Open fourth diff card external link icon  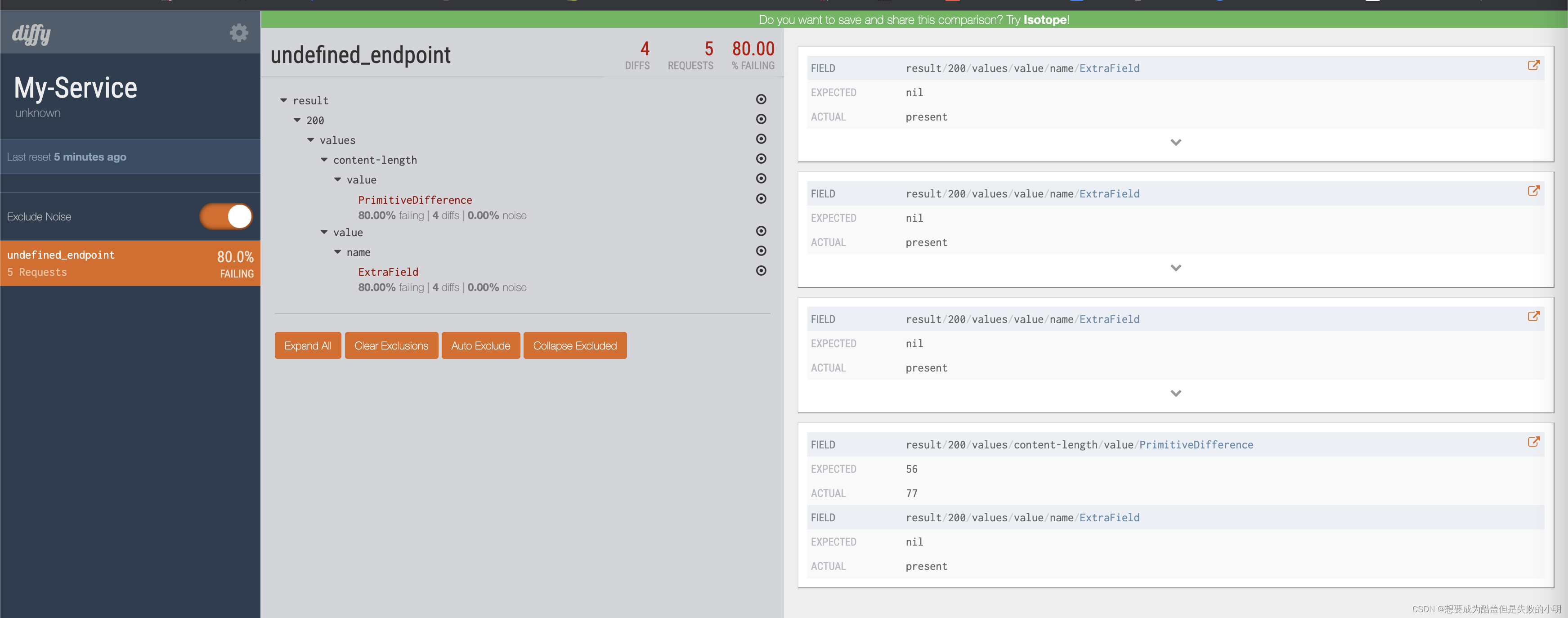click(1533, 441)
